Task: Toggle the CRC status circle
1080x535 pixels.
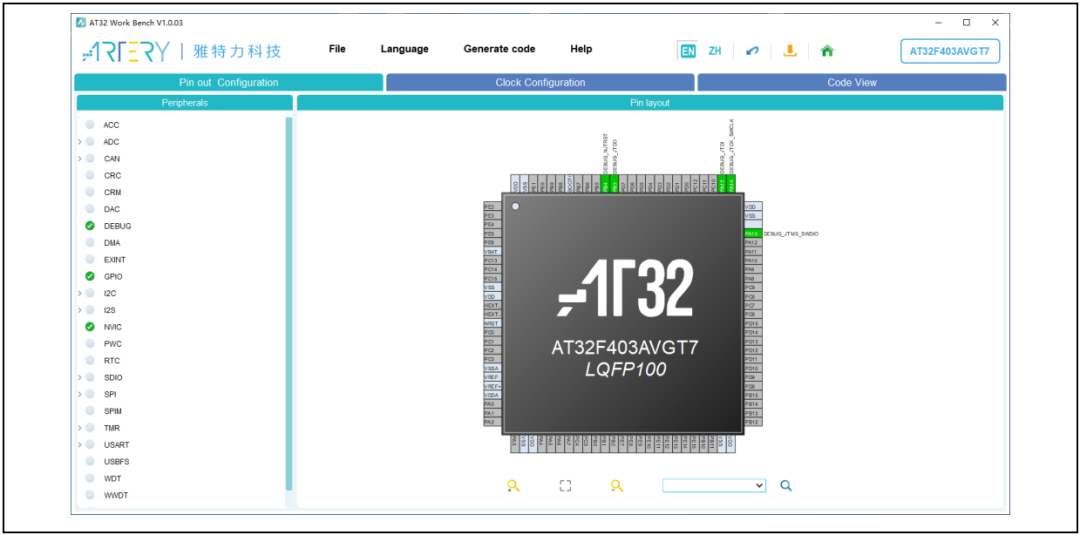Action: tap(90, 175)
